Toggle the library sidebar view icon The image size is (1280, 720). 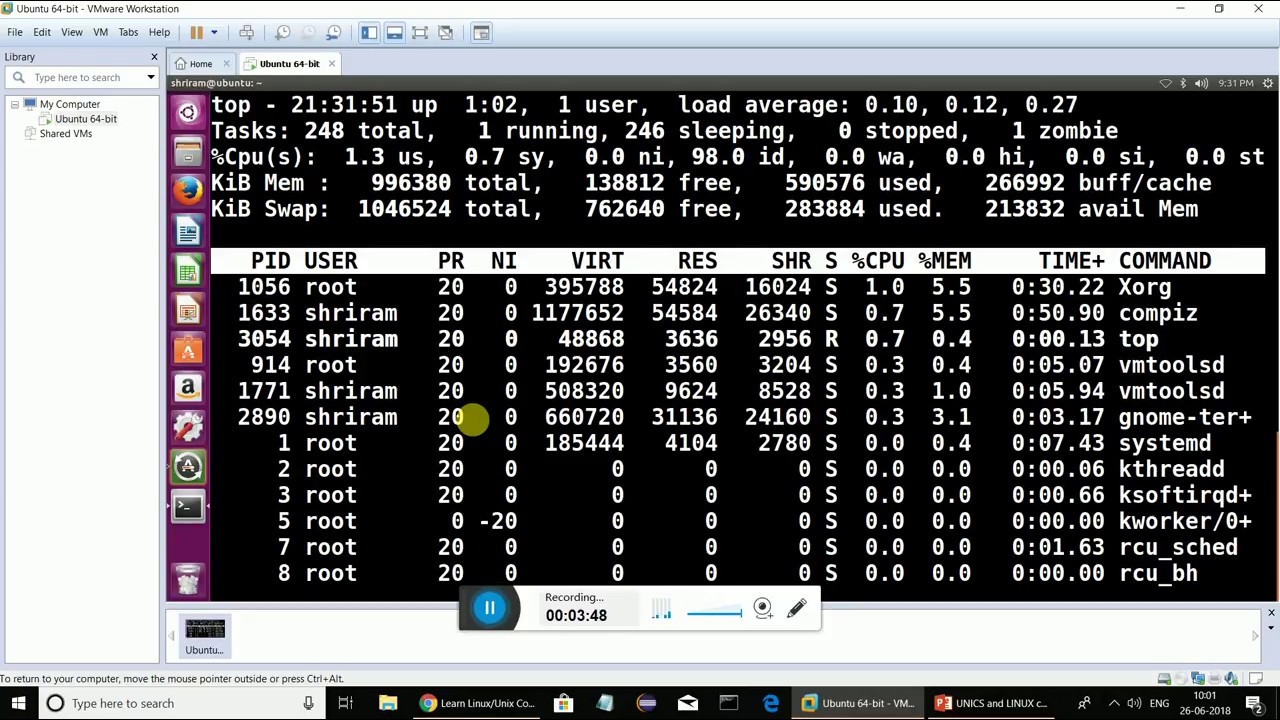[369, 33]
